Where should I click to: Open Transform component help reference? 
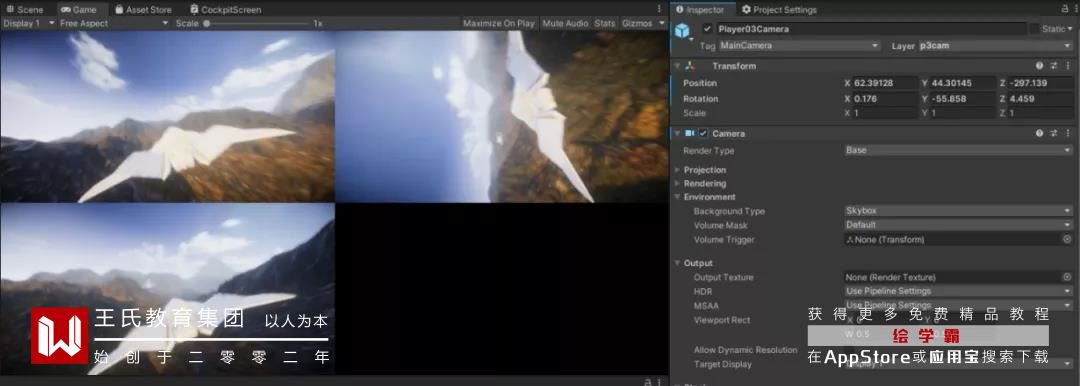[1040, 66]
